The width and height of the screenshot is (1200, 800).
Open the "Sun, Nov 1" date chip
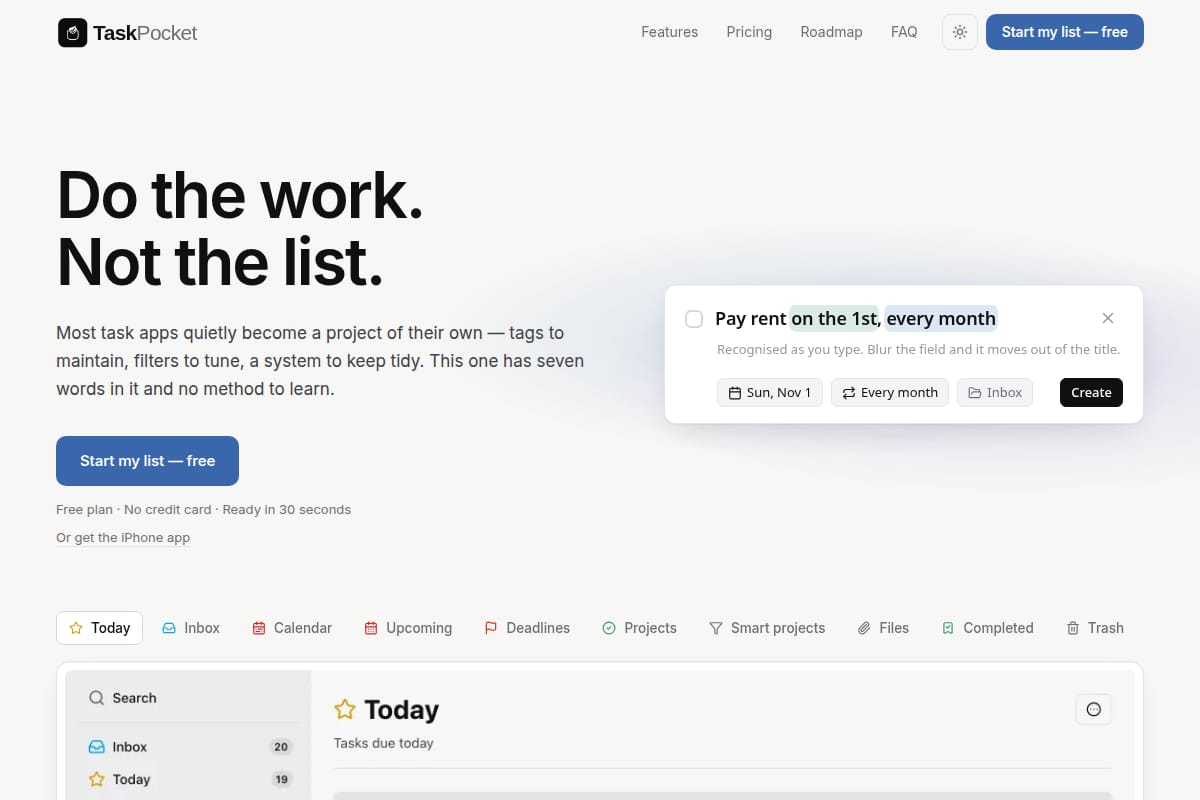(x=770, y=392)
